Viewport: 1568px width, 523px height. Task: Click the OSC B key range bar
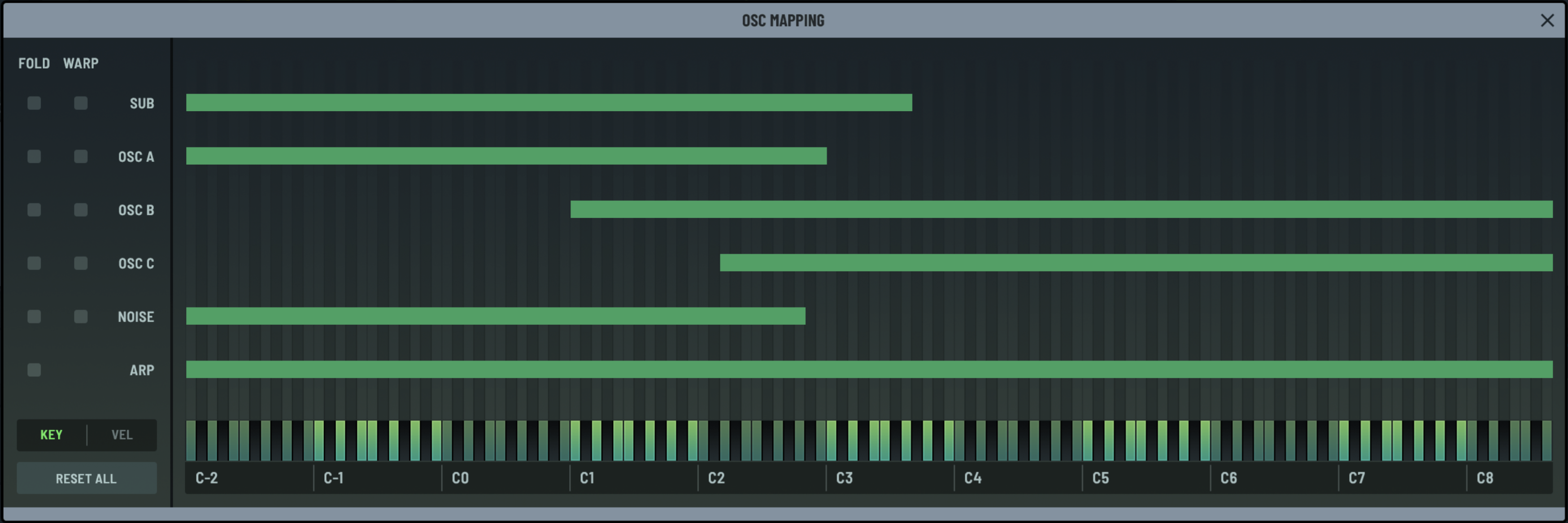click(1062, 209)
